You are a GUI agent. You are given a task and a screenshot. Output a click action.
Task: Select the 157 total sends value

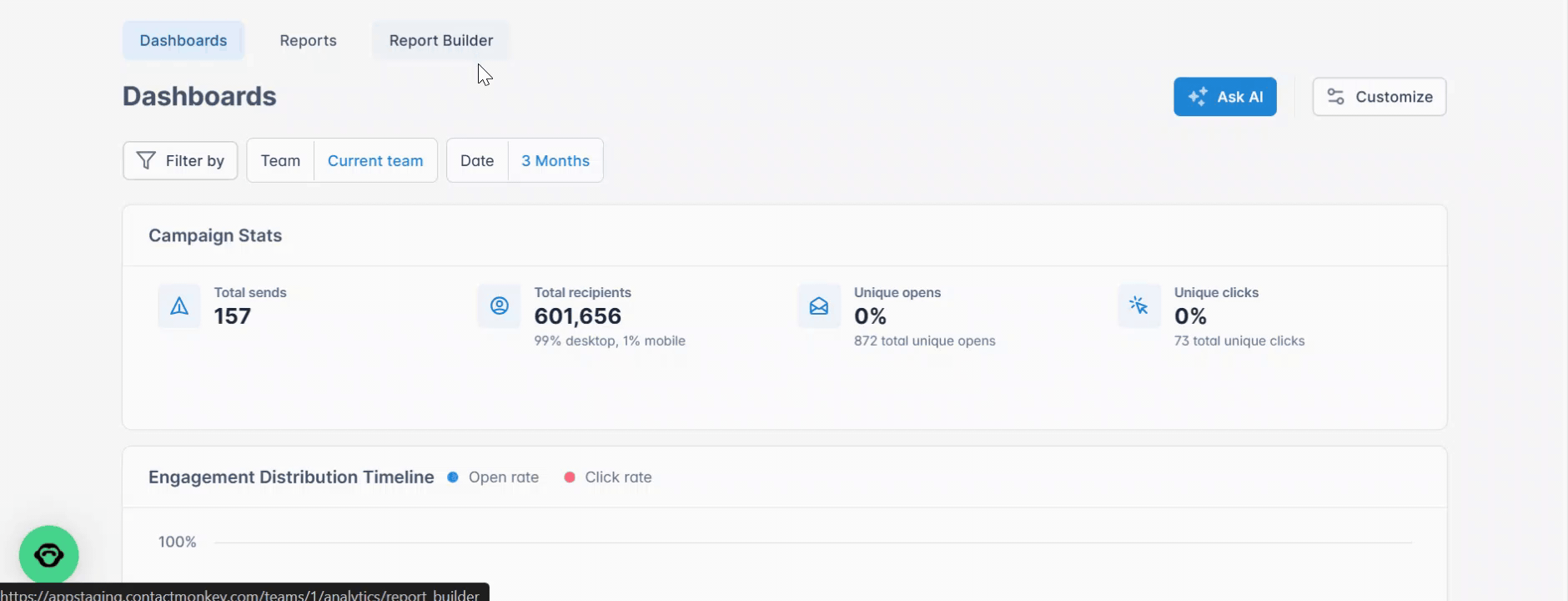pos(233,316)
